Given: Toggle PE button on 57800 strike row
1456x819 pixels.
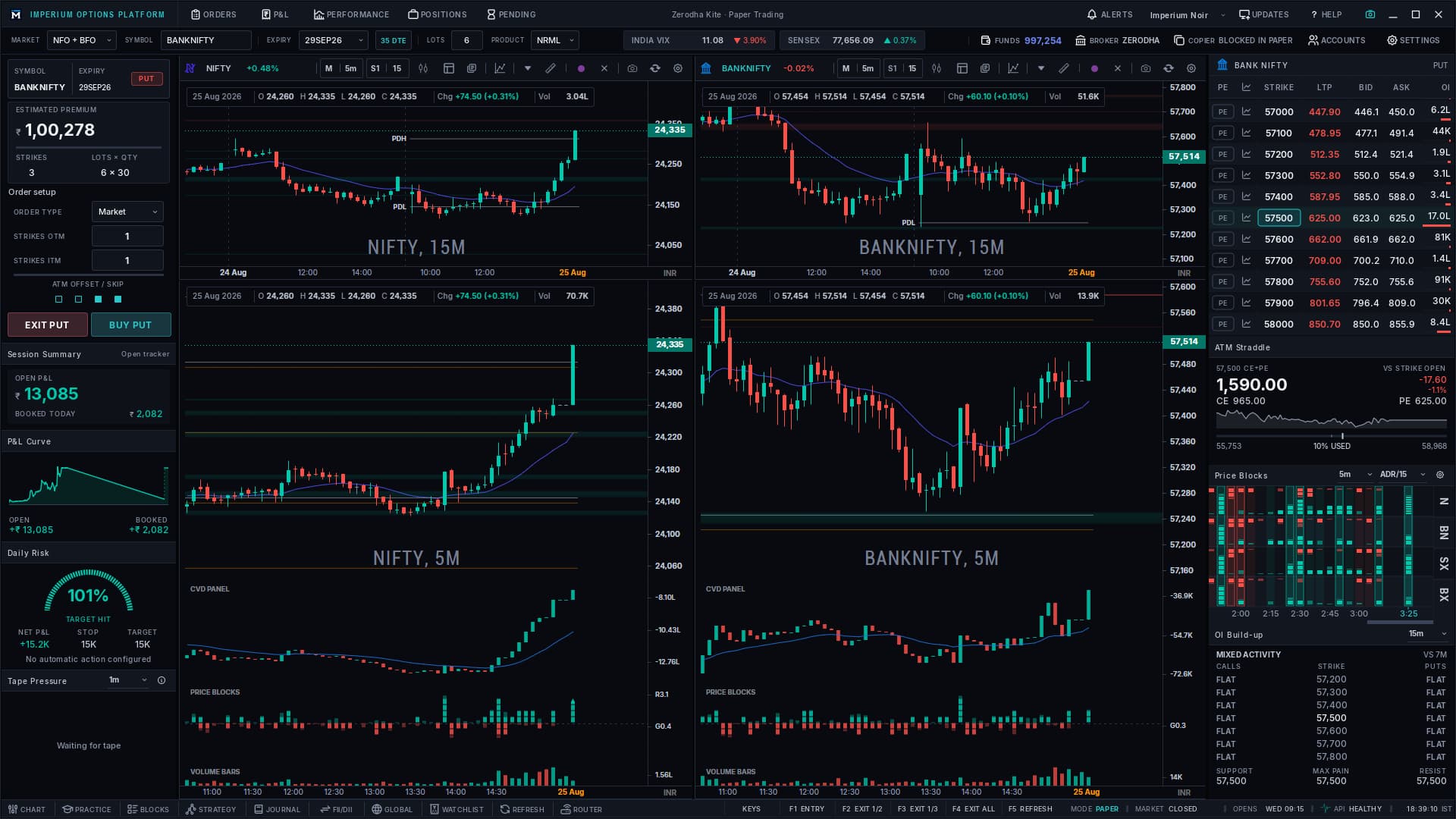Looking at the screenshot, I should (1222, 281).
